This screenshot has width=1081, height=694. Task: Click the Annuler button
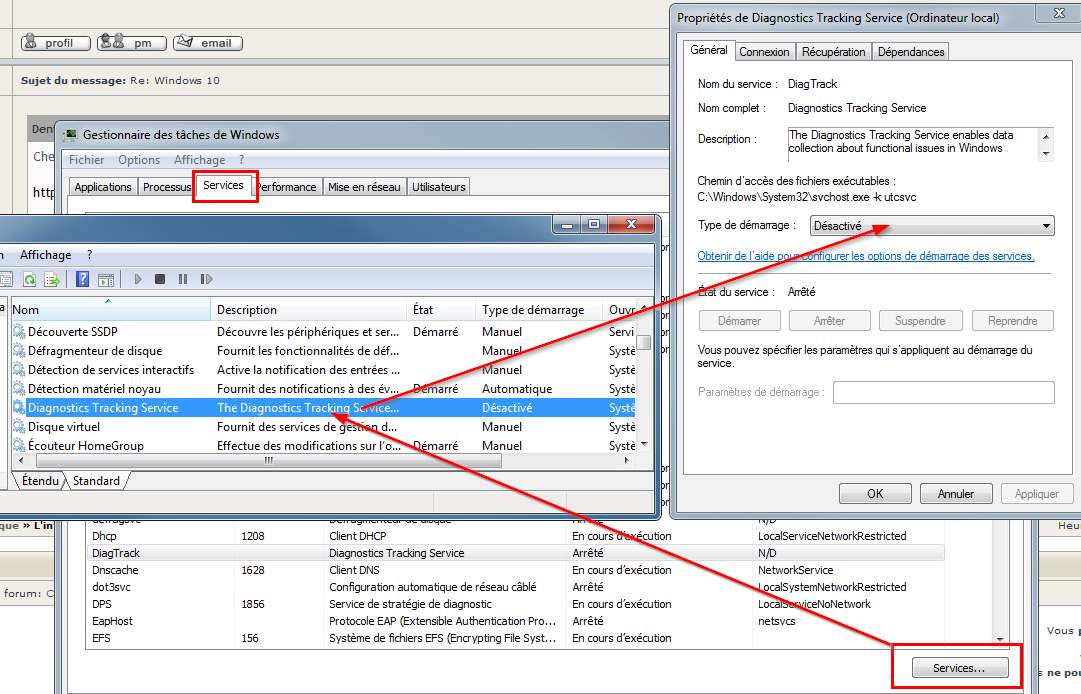click(956, 494)
